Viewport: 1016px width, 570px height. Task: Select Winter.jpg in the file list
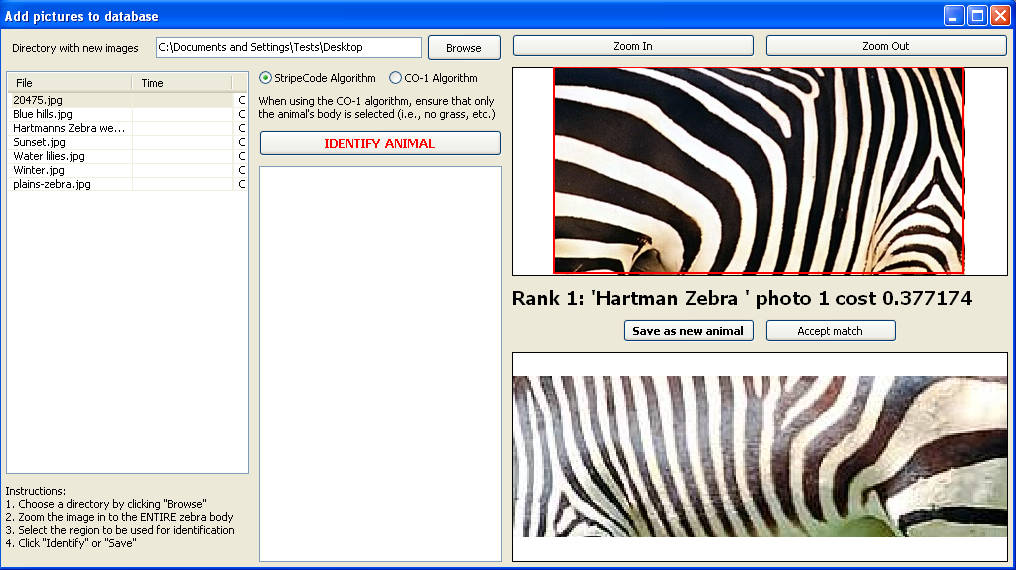click(36, 170)
